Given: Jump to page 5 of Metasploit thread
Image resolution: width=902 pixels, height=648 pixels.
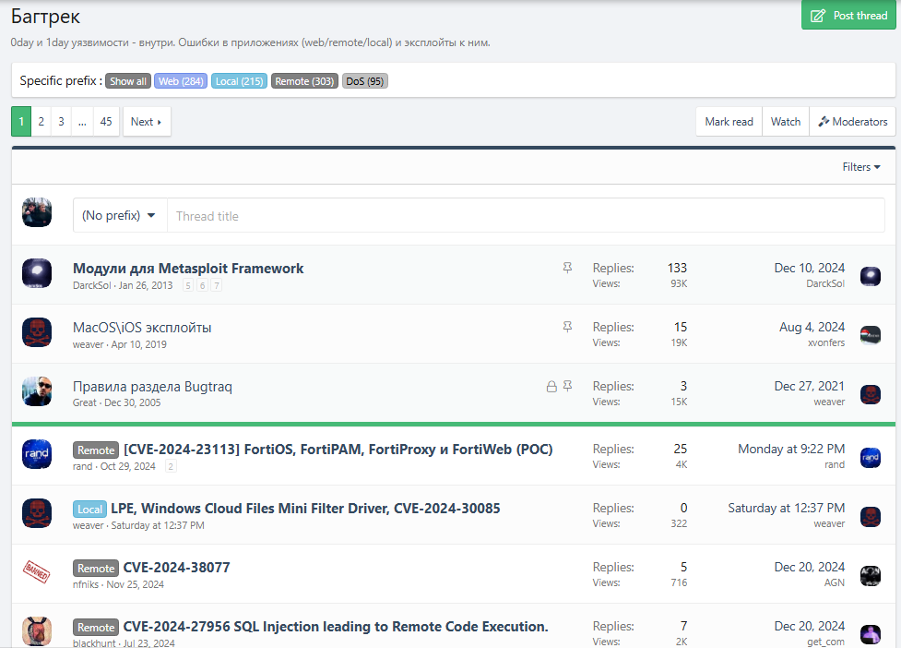Looking at the screenshot, I should coord(188,285).
